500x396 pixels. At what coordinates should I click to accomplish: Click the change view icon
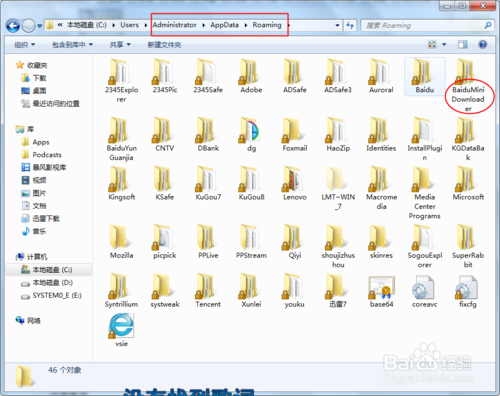(432, 44)
